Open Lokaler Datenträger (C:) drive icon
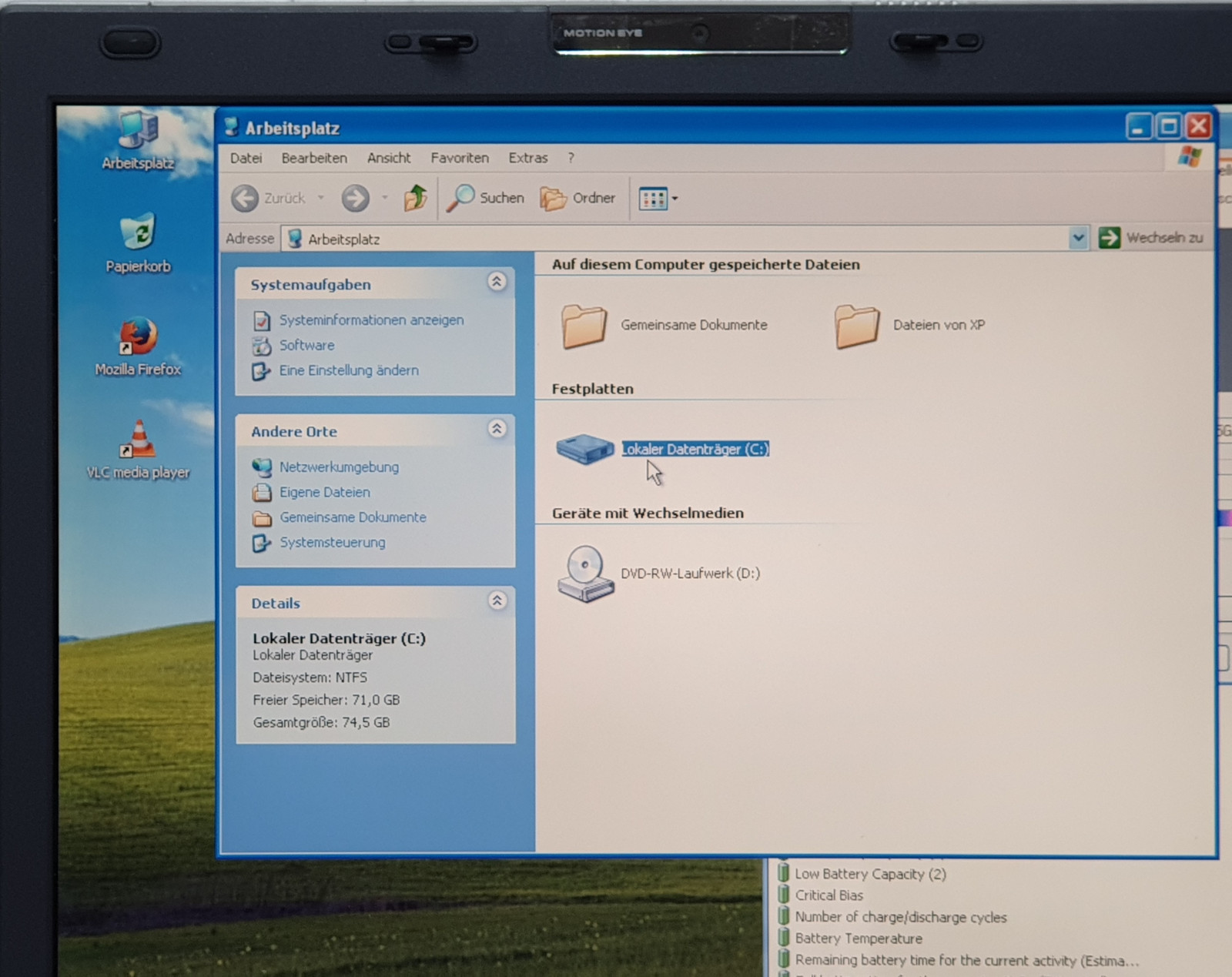The image size is (1232, 977). (584, 448)
